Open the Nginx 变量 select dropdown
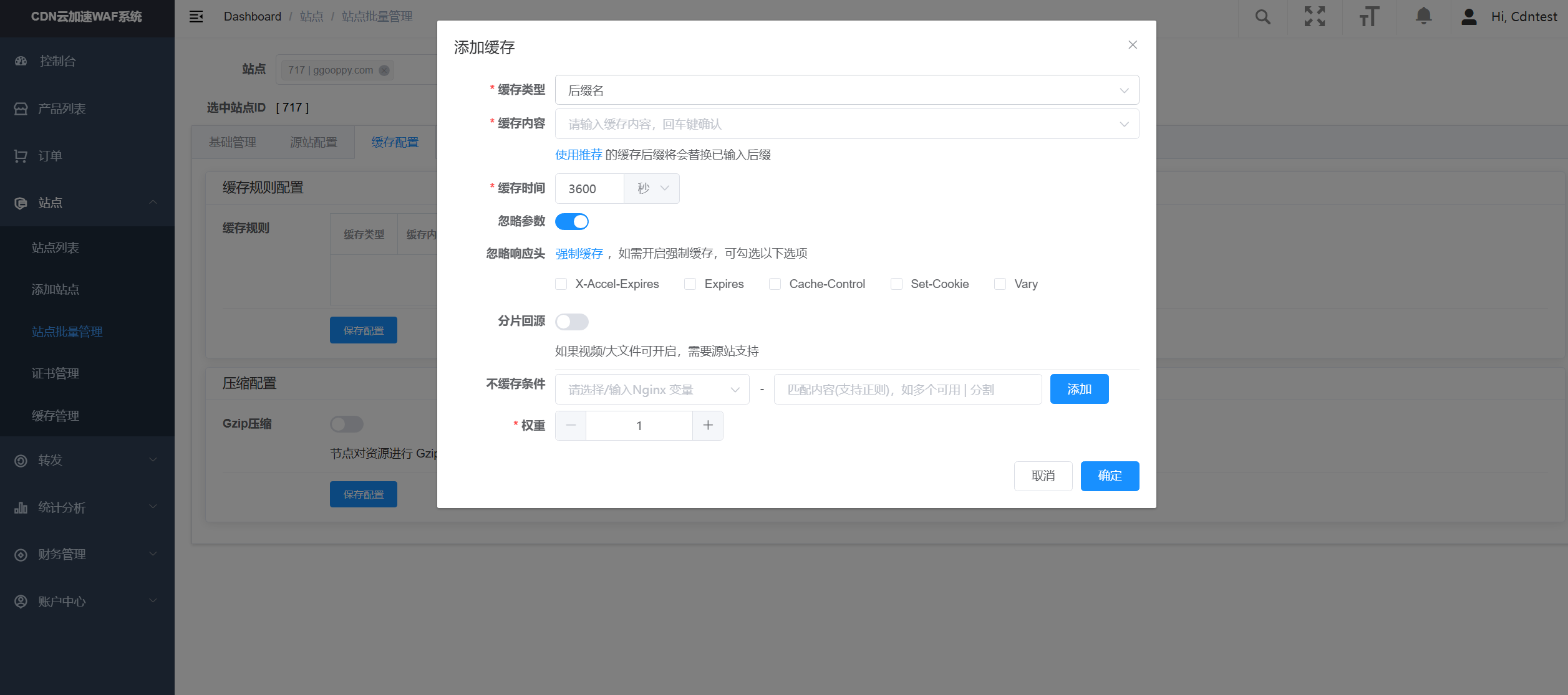Viewport: 1568px width, 695px height. [652, 390]
